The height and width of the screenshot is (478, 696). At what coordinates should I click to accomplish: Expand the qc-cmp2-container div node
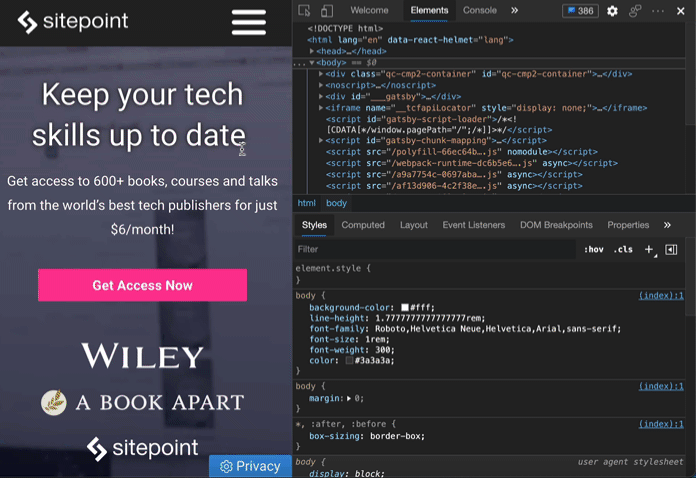pos(321,74)
